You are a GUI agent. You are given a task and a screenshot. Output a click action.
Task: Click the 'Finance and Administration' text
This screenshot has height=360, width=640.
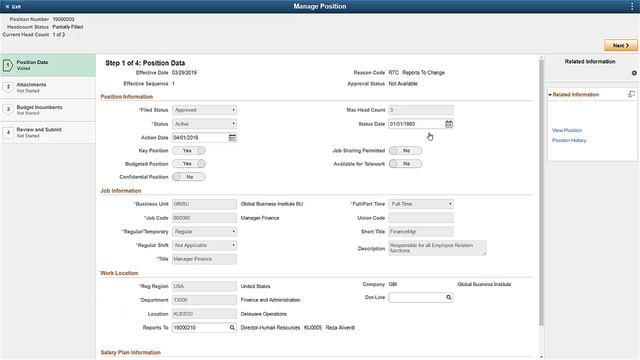tap(270, 300)
